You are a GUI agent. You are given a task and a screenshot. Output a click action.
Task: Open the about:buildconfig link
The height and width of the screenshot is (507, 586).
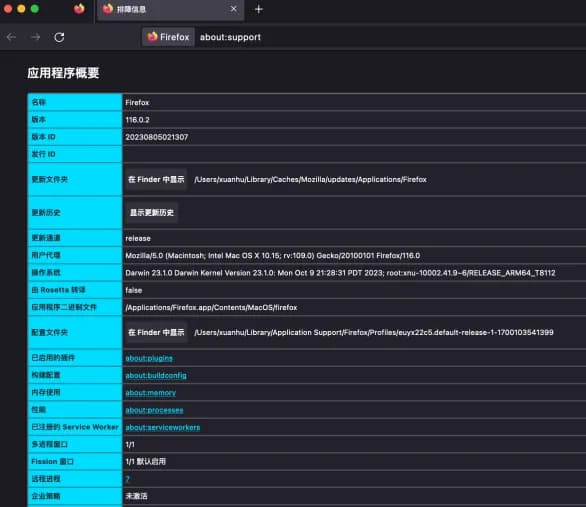point(156,375)
